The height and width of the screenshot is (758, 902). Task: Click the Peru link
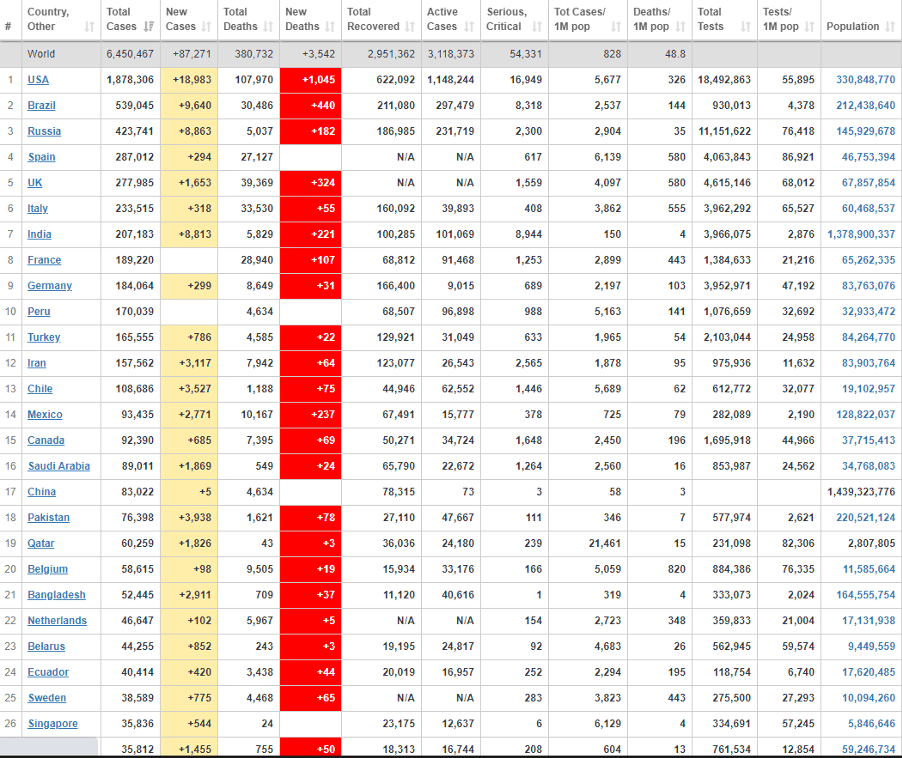click(x=39, y=312)
